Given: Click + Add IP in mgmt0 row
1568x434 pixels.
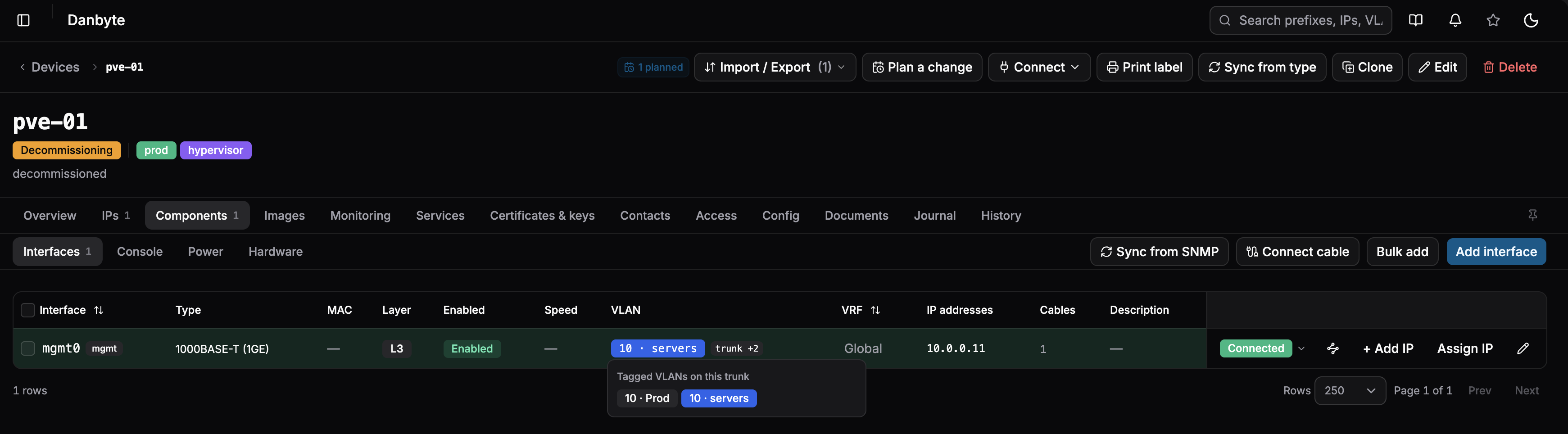Looking at the screenshot, I should pos(1388,348).
